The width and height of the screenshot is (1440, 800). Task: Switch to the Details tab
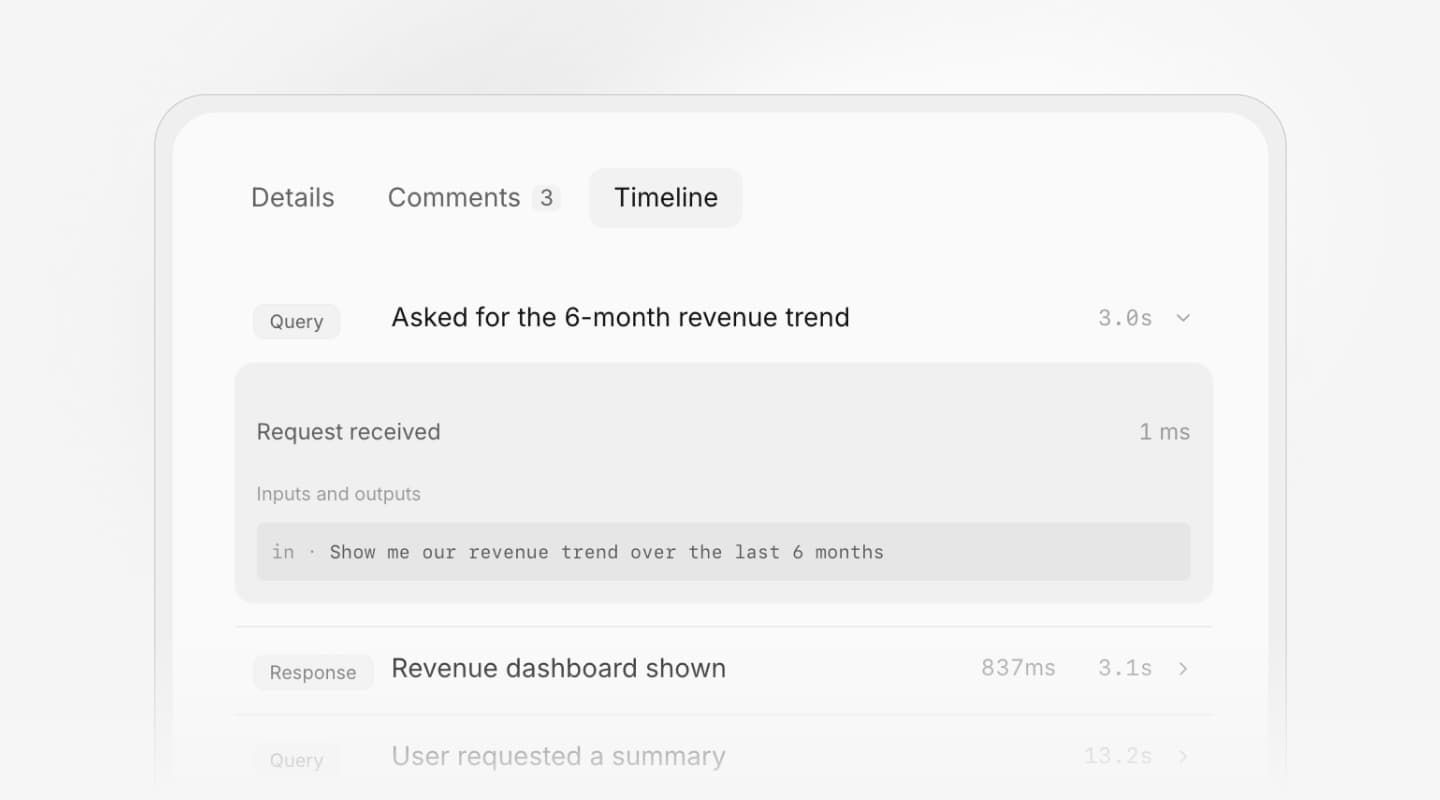pyautogui.click(x=292, y=198)
